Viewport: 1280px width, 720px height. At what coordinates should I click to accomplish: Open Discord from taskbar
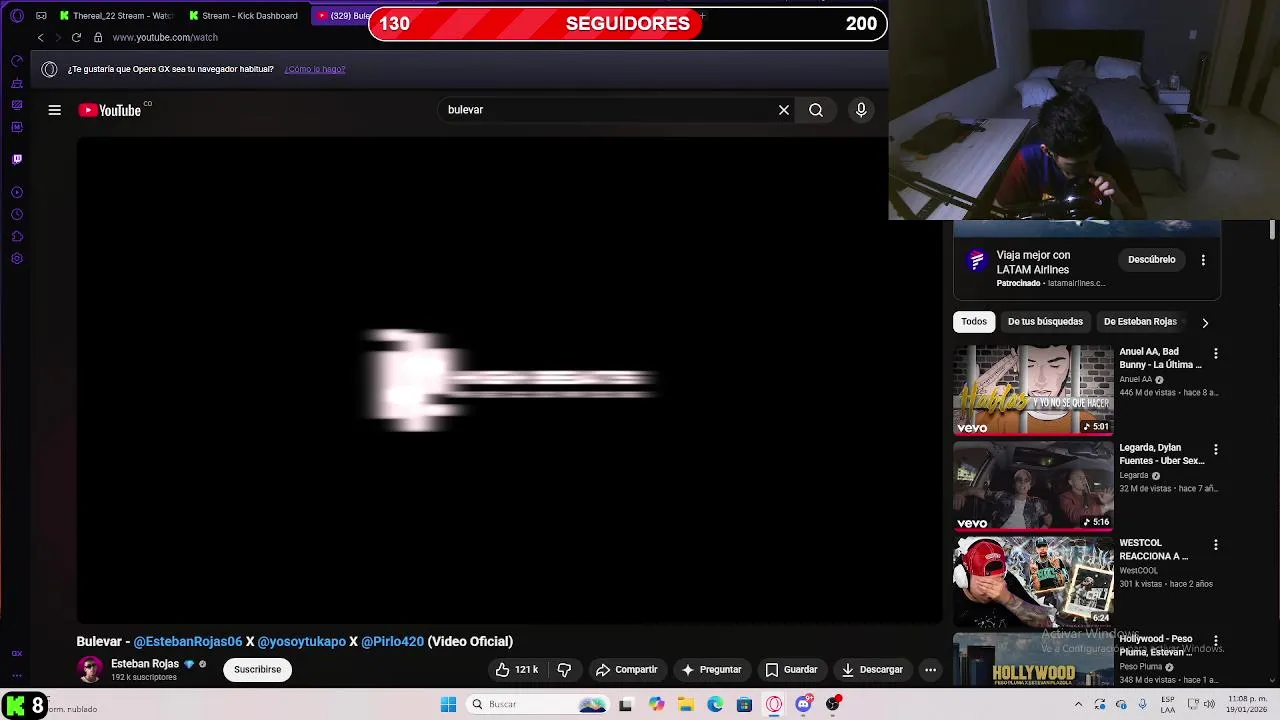pyautogui.click(x=803, y=704)
